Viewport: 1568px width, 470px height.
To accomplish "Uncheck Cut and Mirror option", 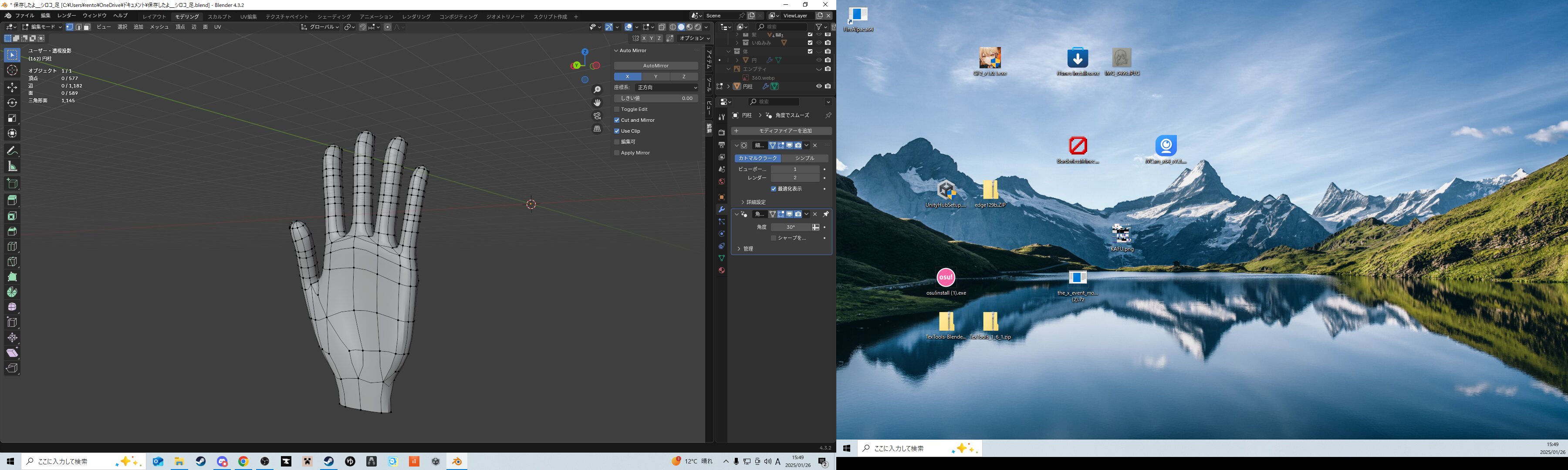I will 617,121.
